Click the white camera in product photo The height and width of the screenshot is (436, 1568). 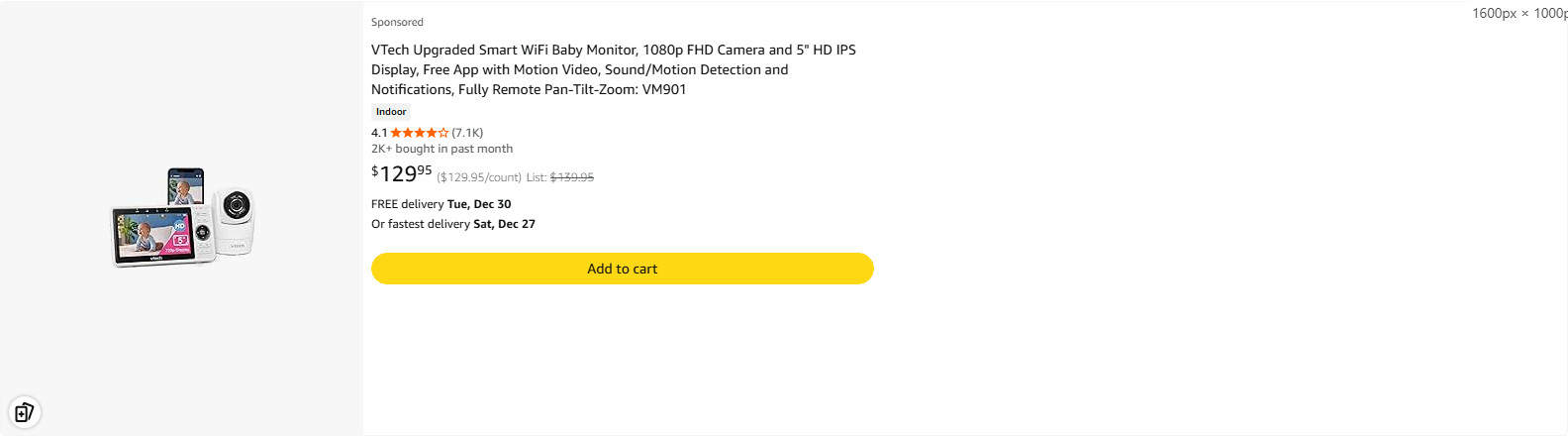236,219
